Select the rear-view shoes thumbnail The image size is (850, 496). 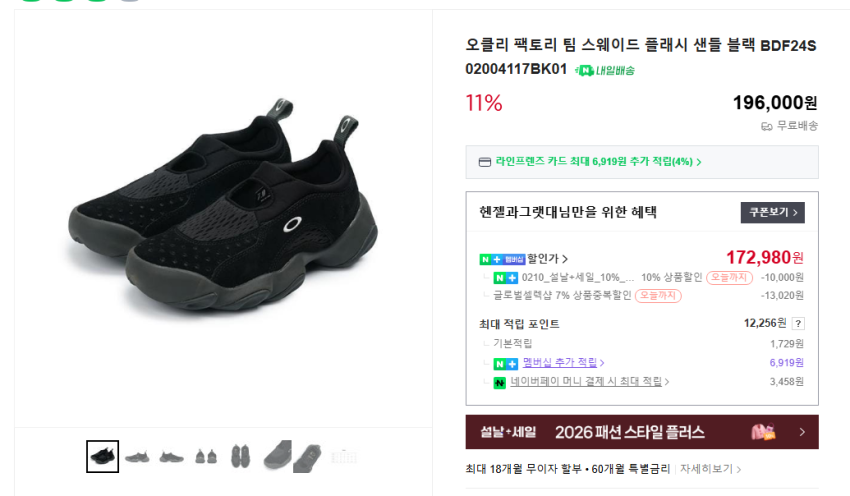click(x=206, y=456)
